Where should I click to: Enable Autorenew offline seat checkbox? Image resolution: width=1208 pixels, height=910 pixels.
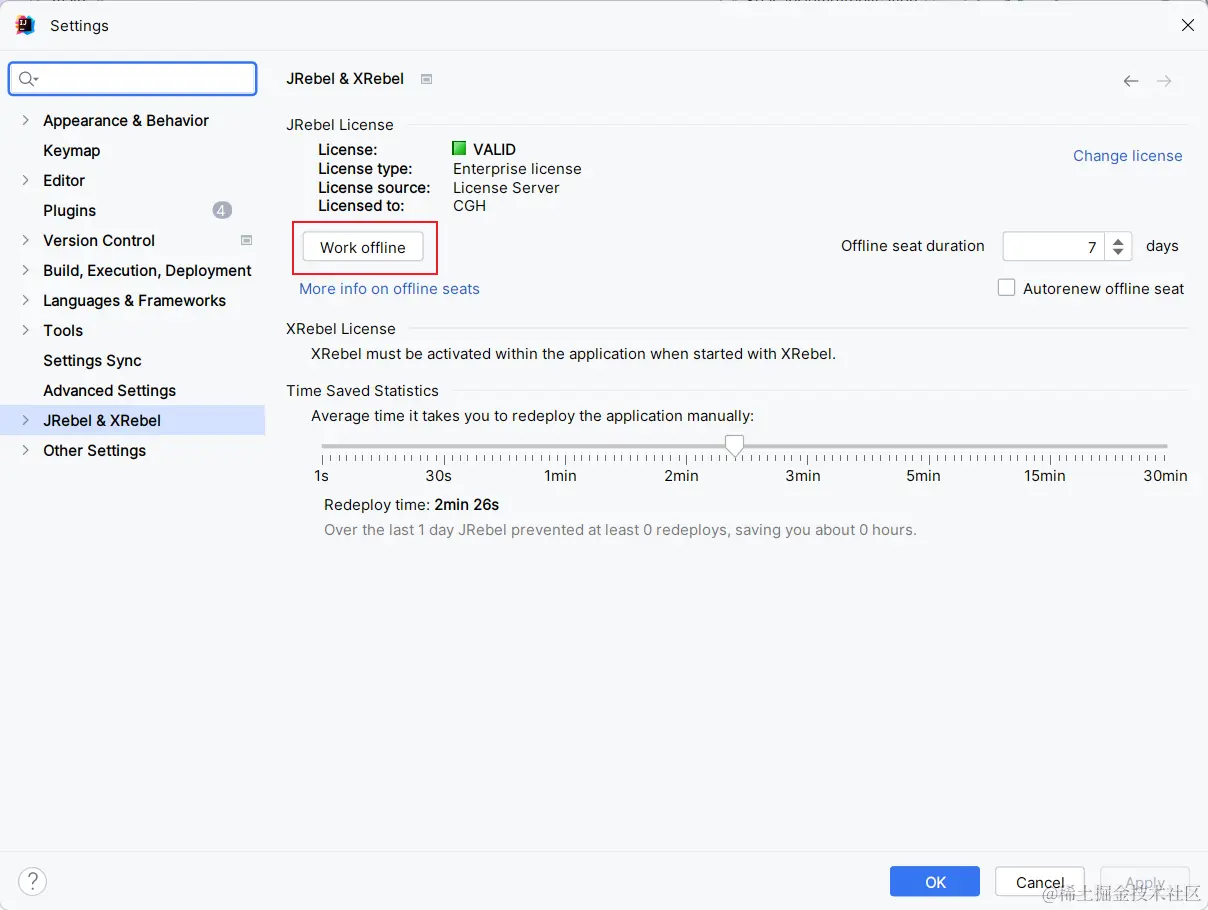pyautogui.click(x=1007, y=288)
